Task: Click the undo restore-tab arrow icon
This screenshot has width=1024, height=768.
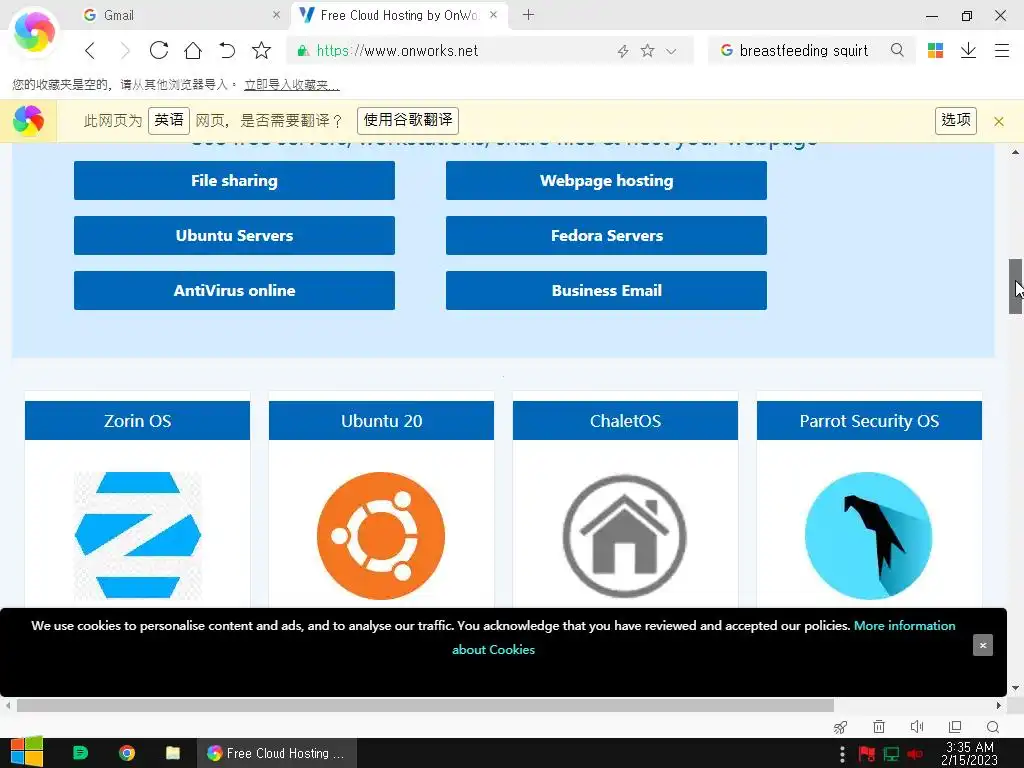Action: tap(227, 50)
